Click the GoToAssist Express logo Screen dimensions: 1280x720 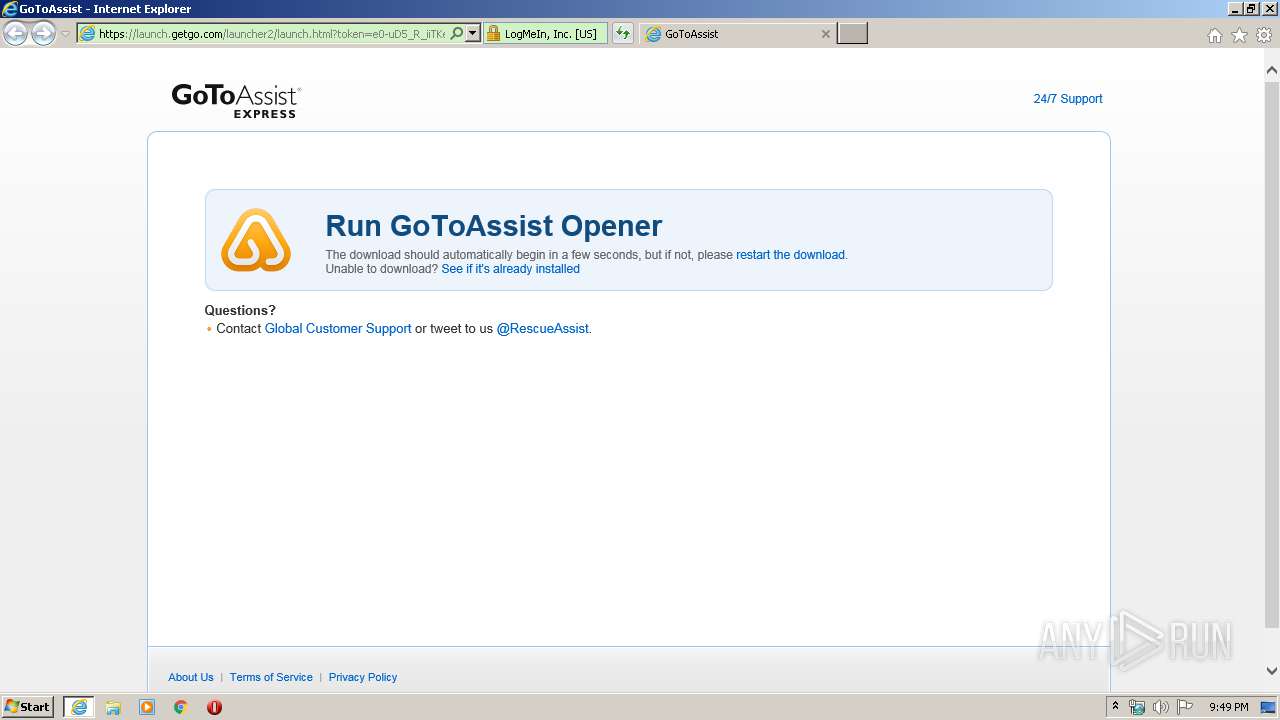[236, 100]
